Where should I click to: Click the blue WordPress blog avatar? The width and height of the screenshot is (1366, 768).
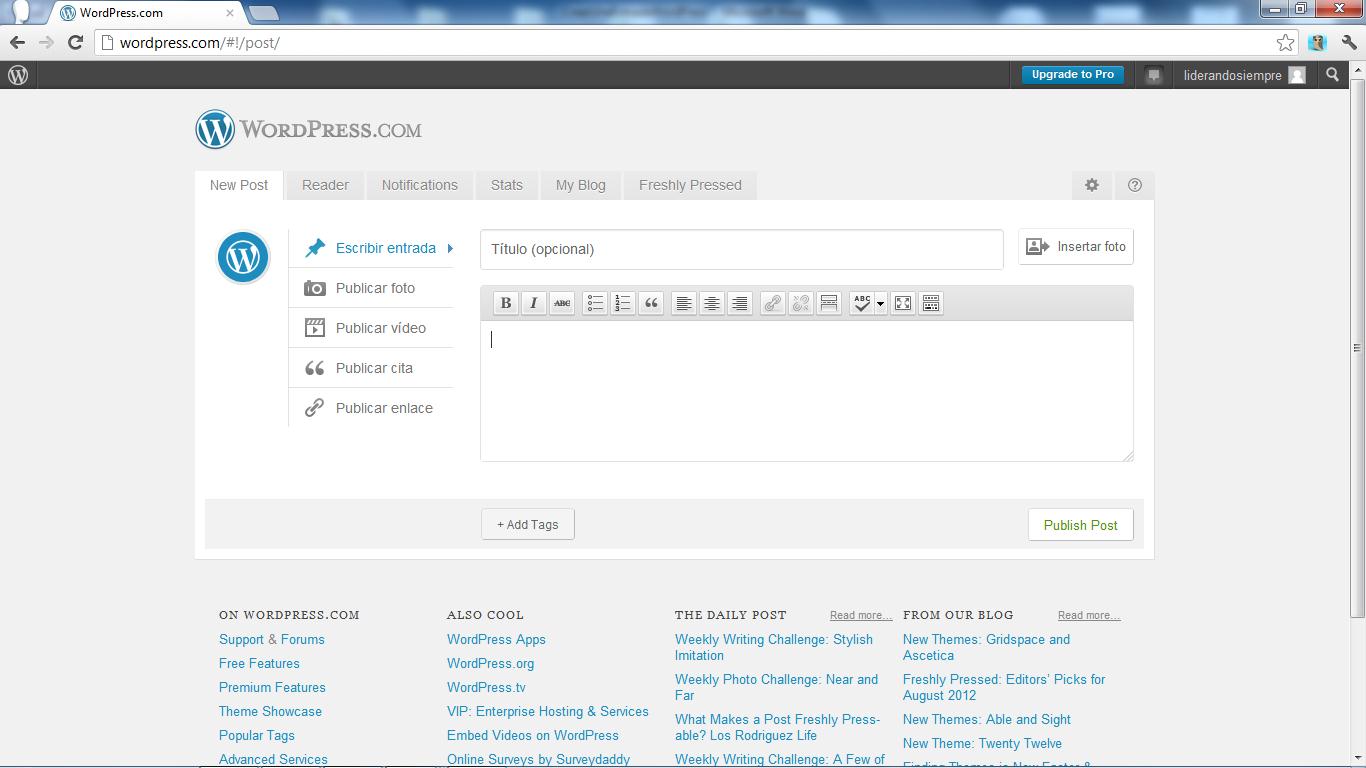pos(243,257)
